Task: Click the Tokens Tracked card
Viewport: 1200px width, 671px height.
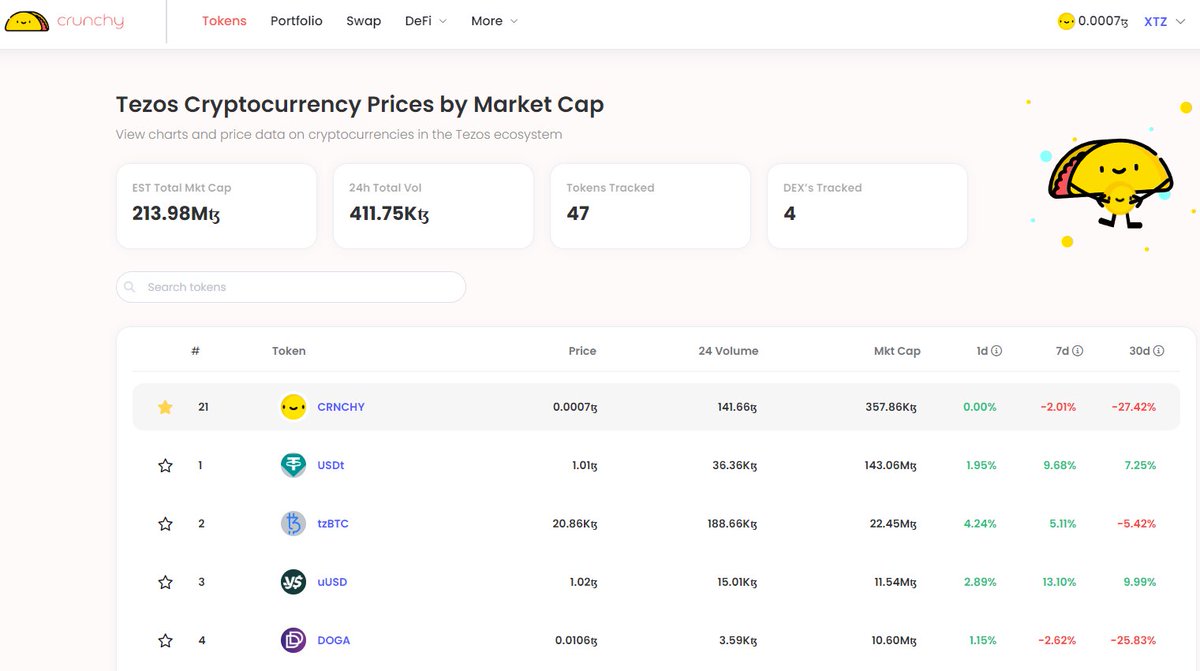Action: click(x=650, y=206)
